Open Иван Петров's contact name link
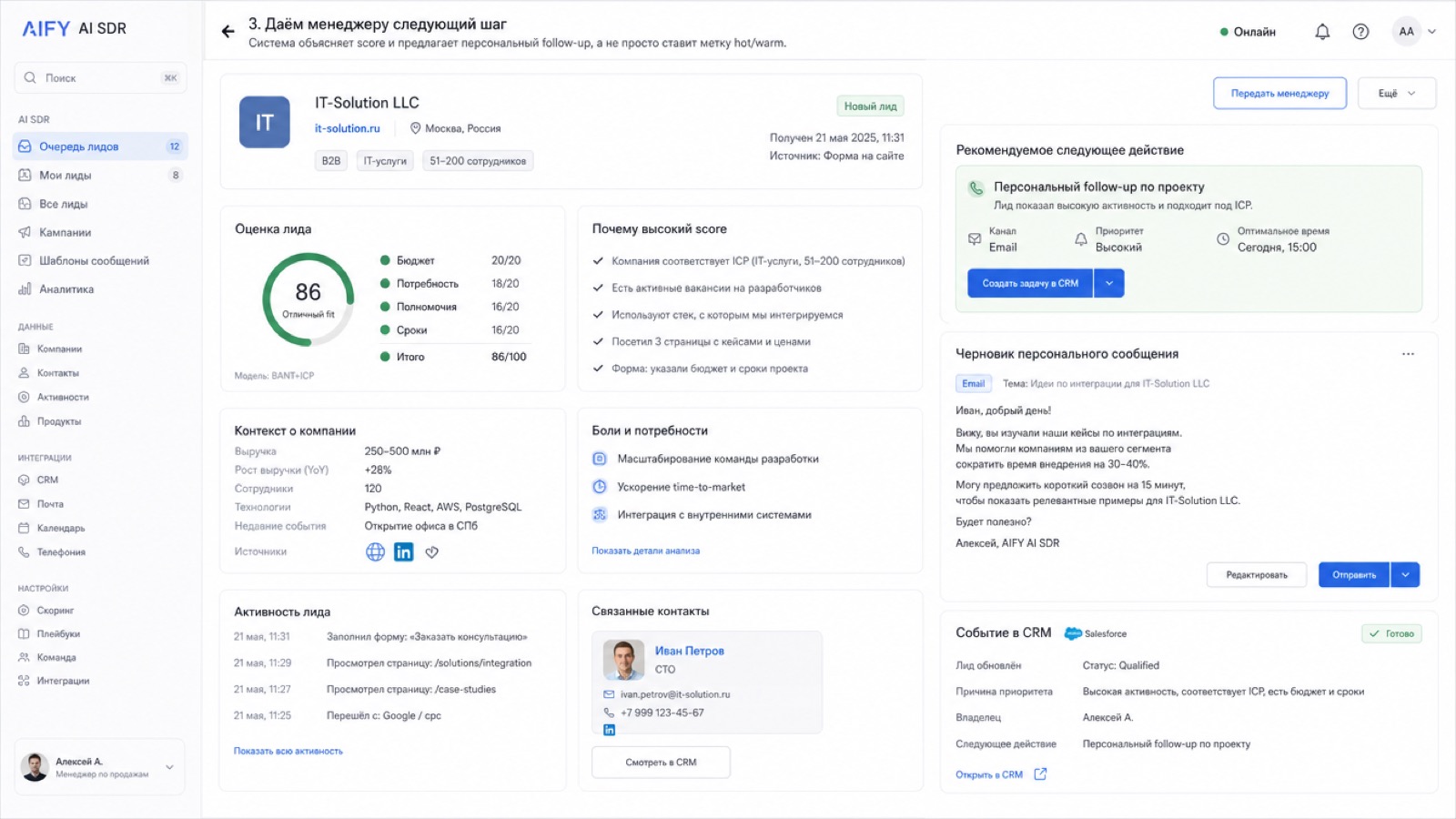The width and height of the screenshot is (1456, 819). 690,651
